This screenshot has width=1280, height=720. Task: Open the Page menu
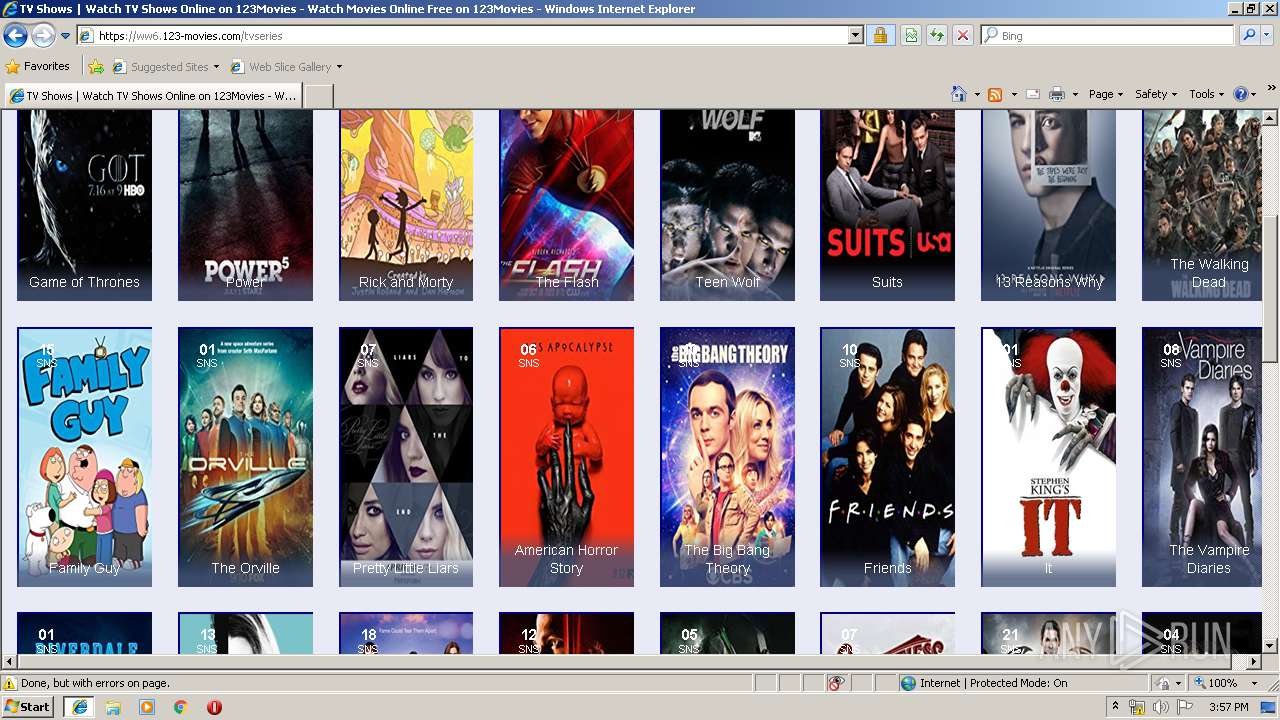point(1105,94)
